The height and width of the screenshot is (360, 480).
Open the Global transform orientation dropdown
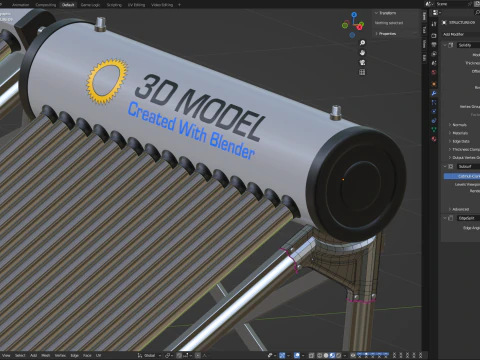tap(150, 355)
